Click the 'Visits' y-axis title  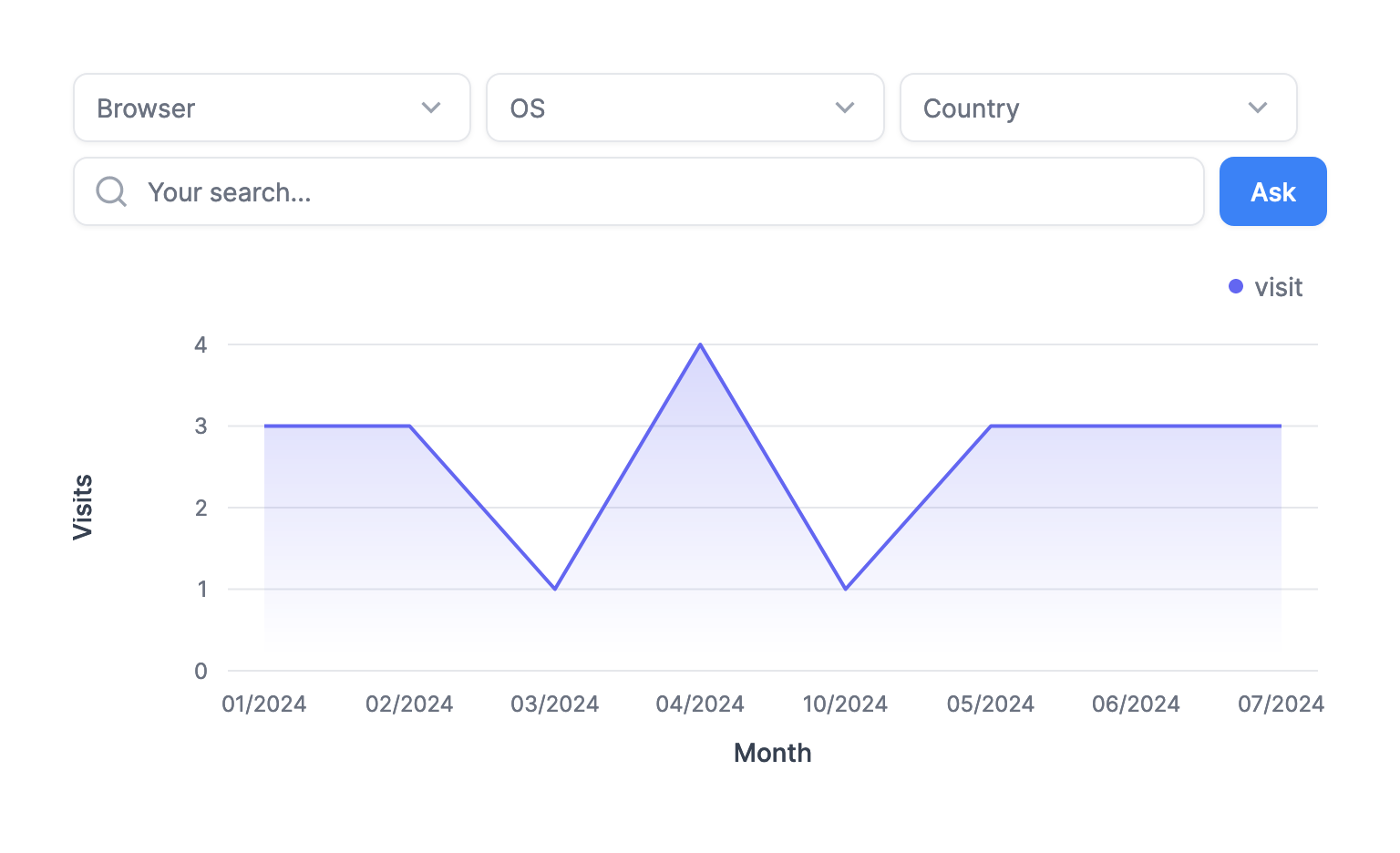point(82,508)
